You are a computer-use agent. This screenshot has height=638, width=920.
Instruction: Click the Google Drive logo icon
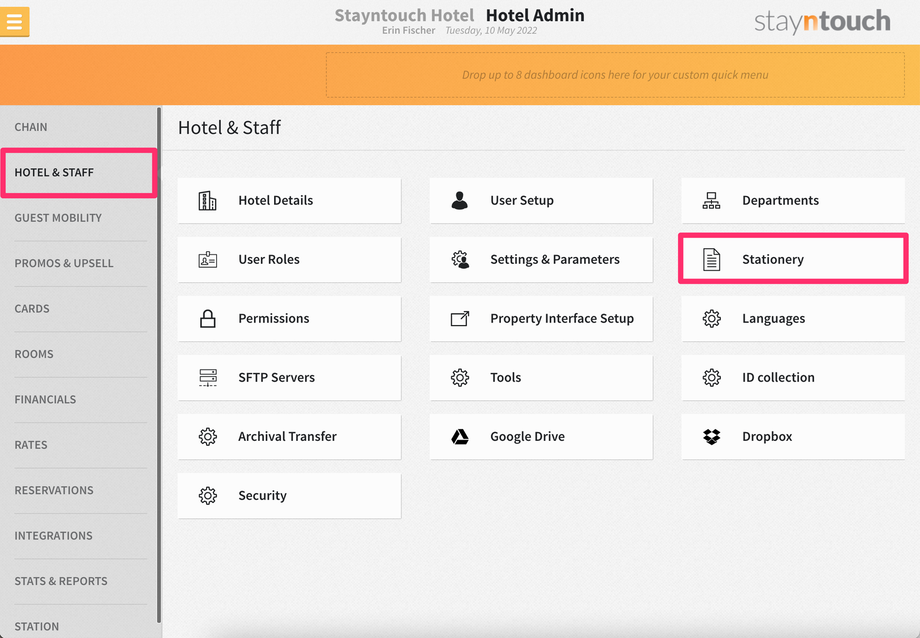pyautogui.click(x=460, y=437)
